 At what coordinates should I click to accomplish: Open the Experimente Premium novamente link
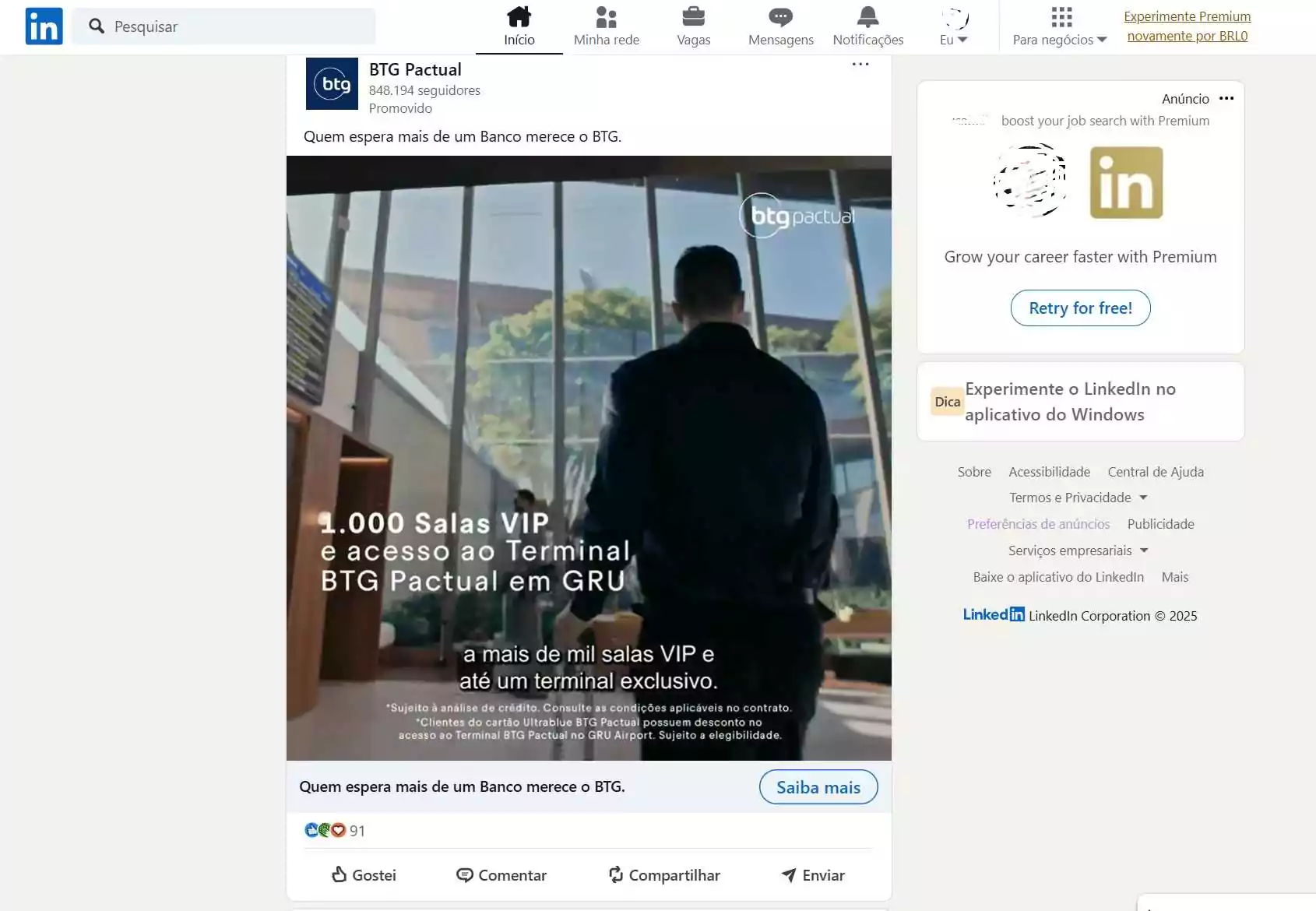pyautogui.click(x=1186, y=26)
